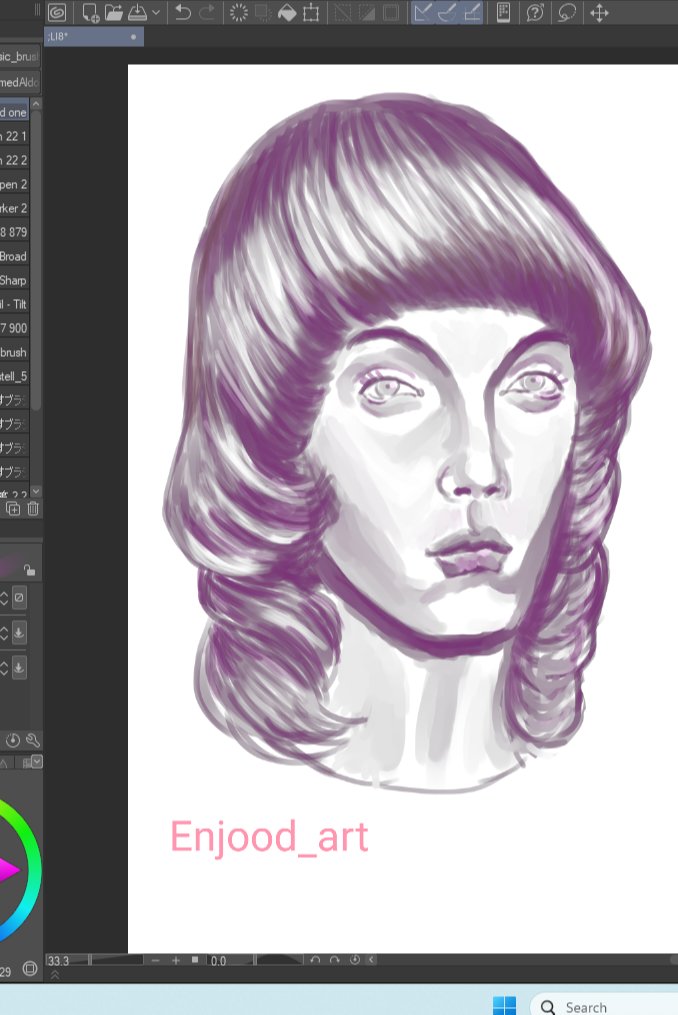678x1015 pixels.
Task: Click the third tool property stepper arrows
Action: point(4,667)
